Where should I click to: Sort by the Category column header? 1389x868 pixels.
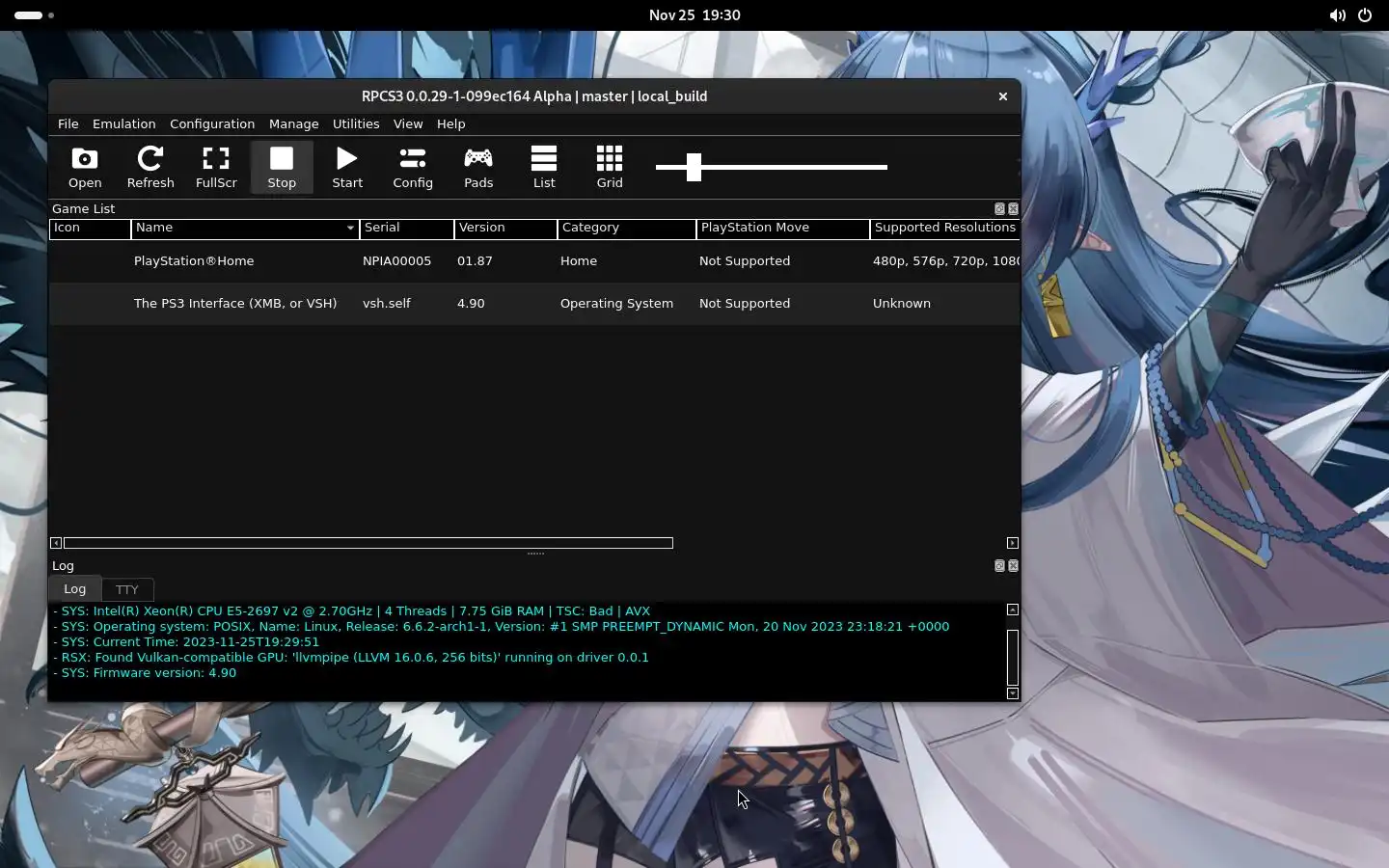627,229
